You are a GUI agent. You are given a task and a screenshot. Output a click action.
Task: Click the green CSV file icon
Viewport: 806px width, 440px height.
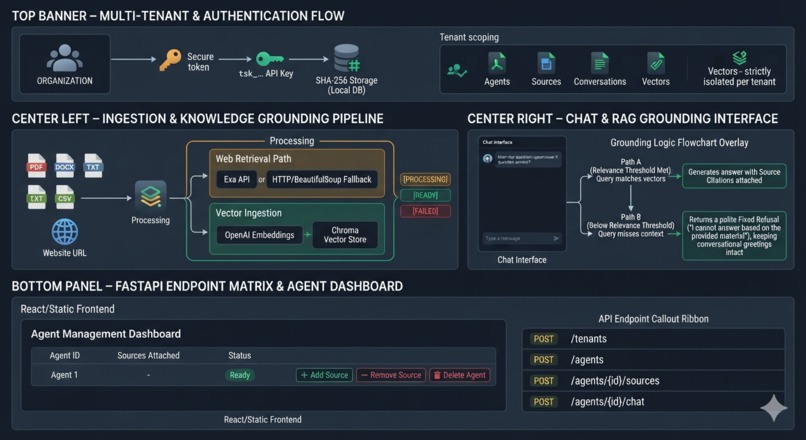[x=65, y=197]
